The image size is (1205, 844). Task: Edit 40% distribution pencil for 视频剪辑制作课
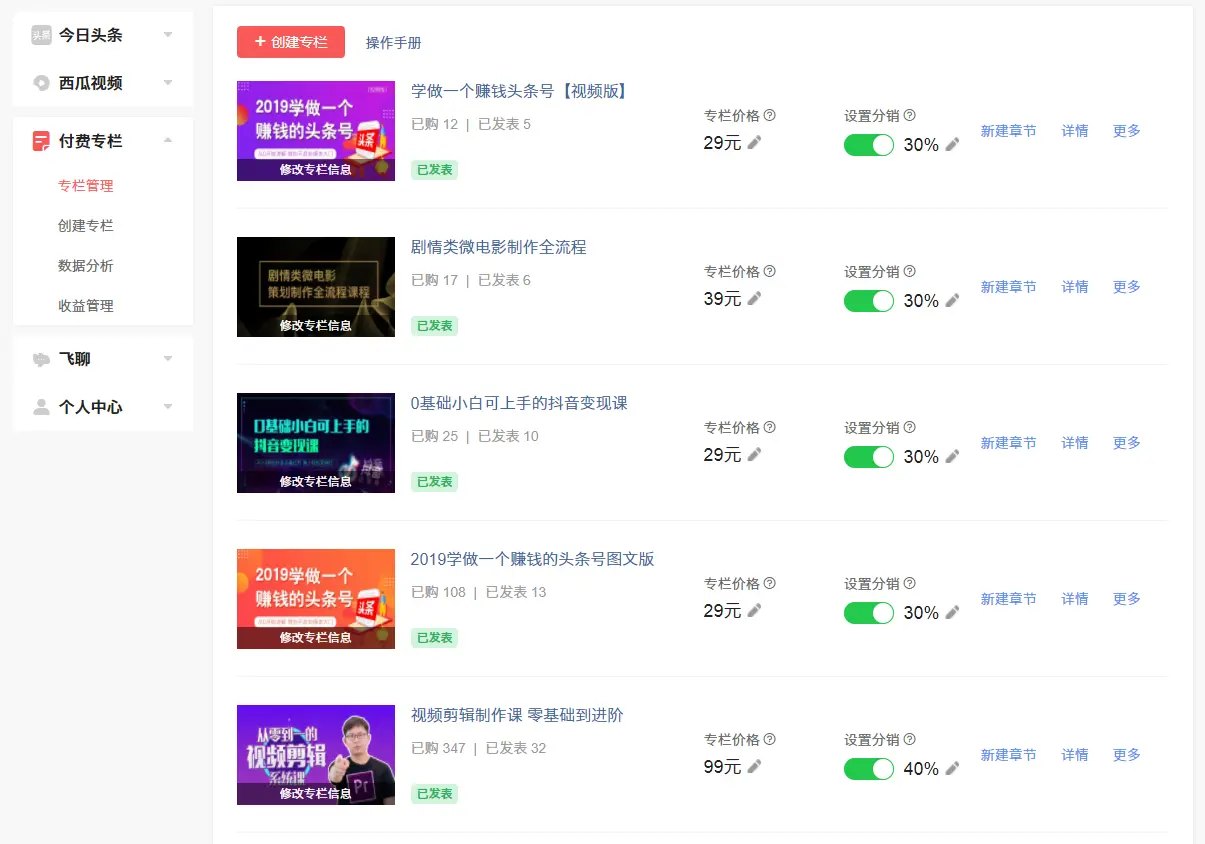[x=952, y=769]
